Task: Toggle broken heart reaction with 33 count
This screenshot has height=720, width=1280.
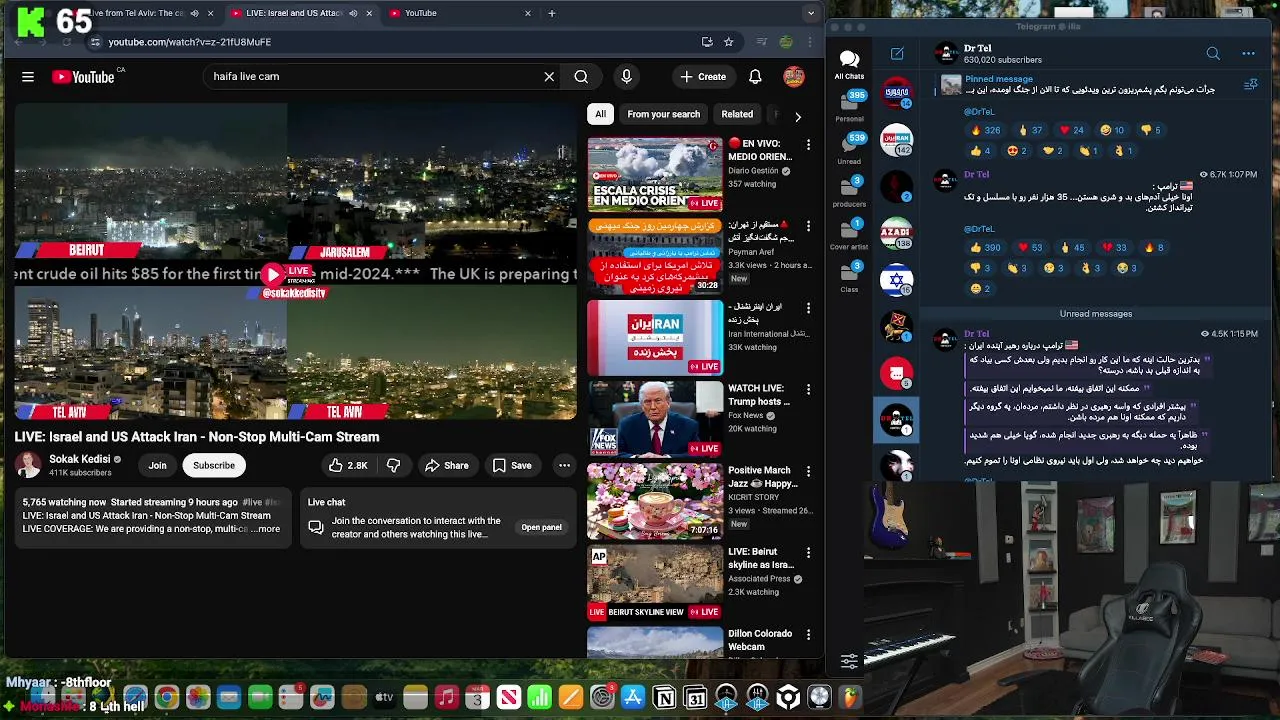Action: 1114,247
